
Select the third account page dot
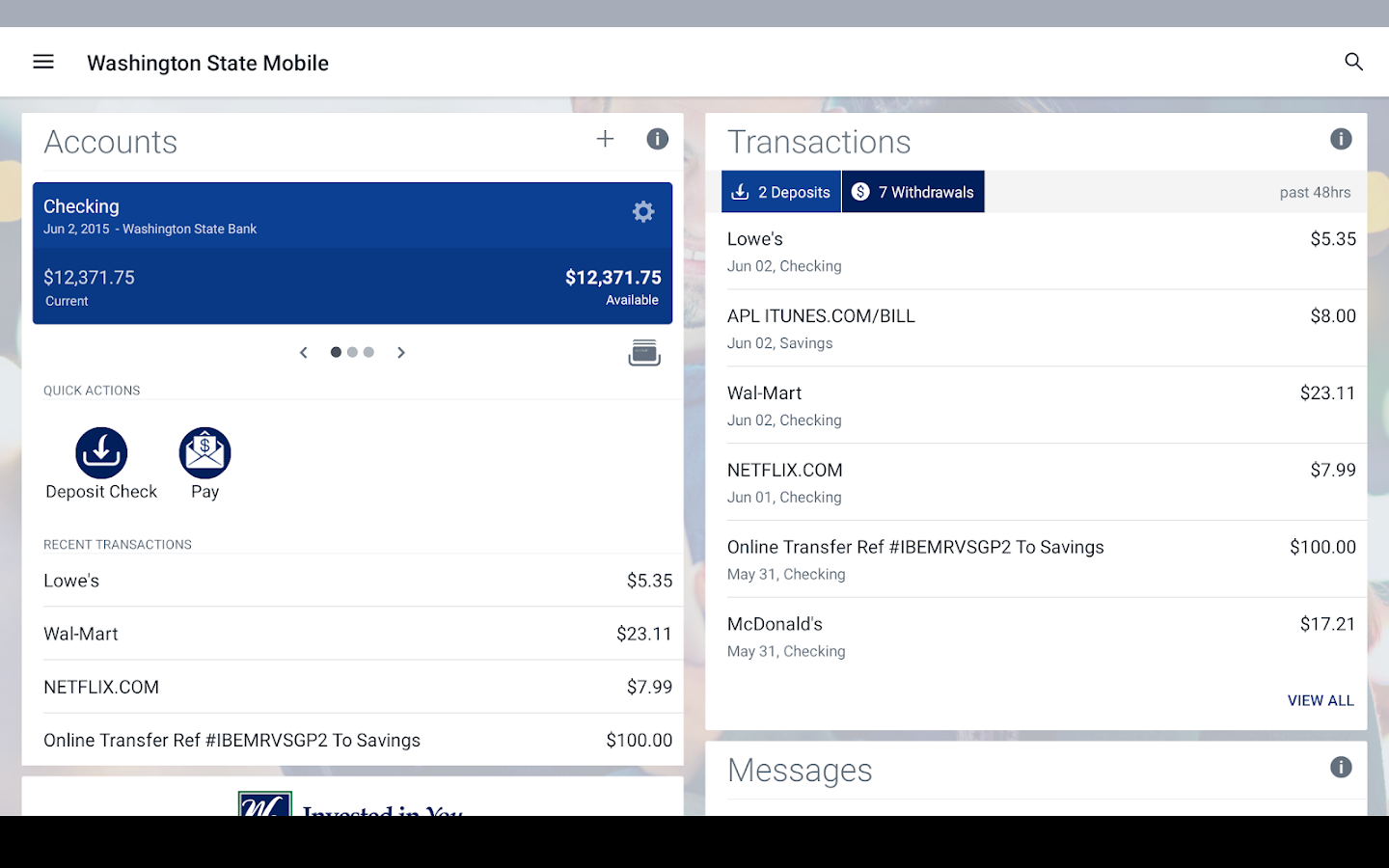tap(368, 352)
